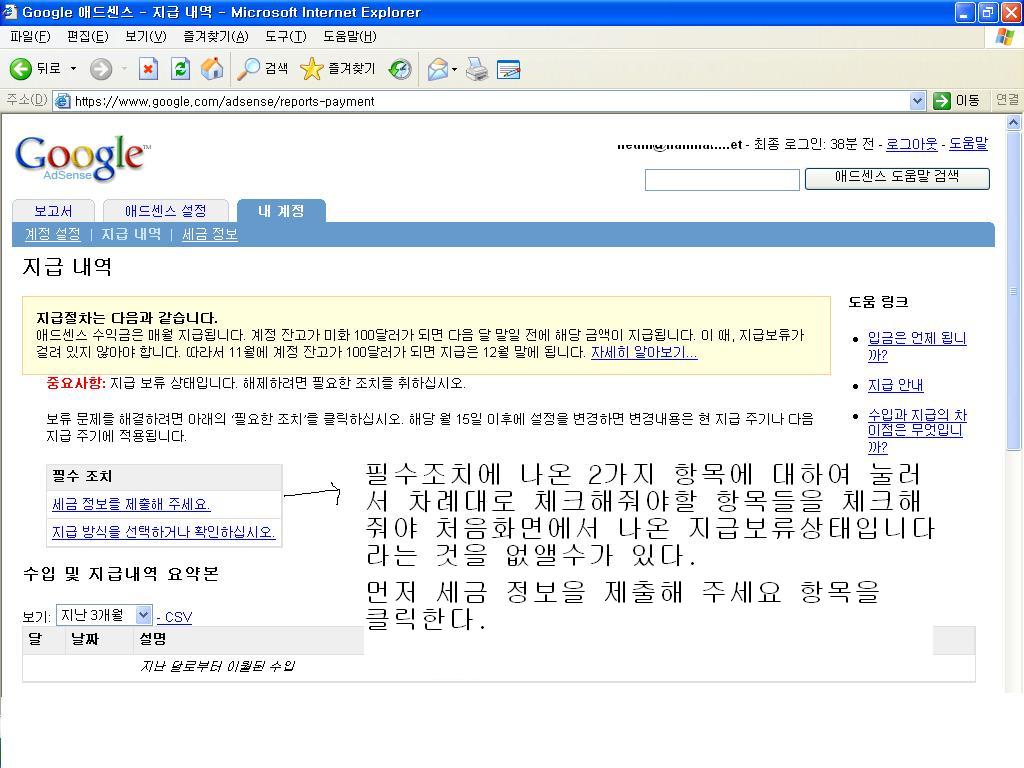Click the 로그아웃 link
This screenshot has height=768, width=1024.
tap(912, 144)
